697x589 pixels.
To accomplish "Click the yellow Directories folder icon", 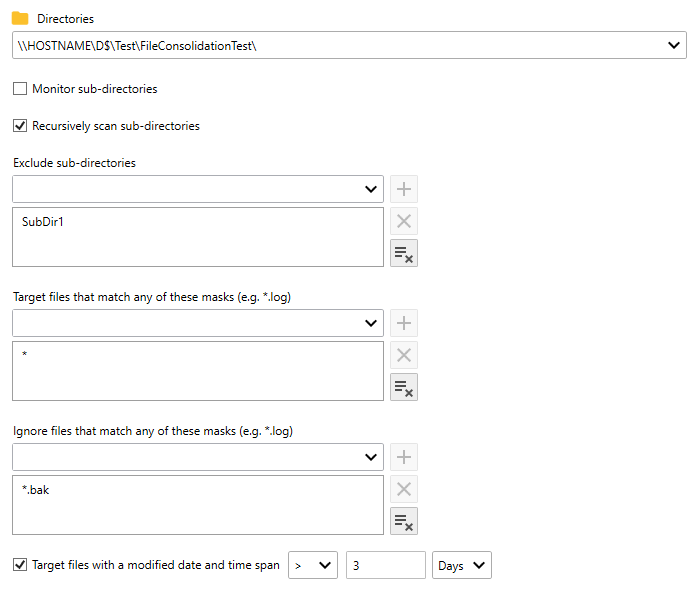I will pos(20,18).
